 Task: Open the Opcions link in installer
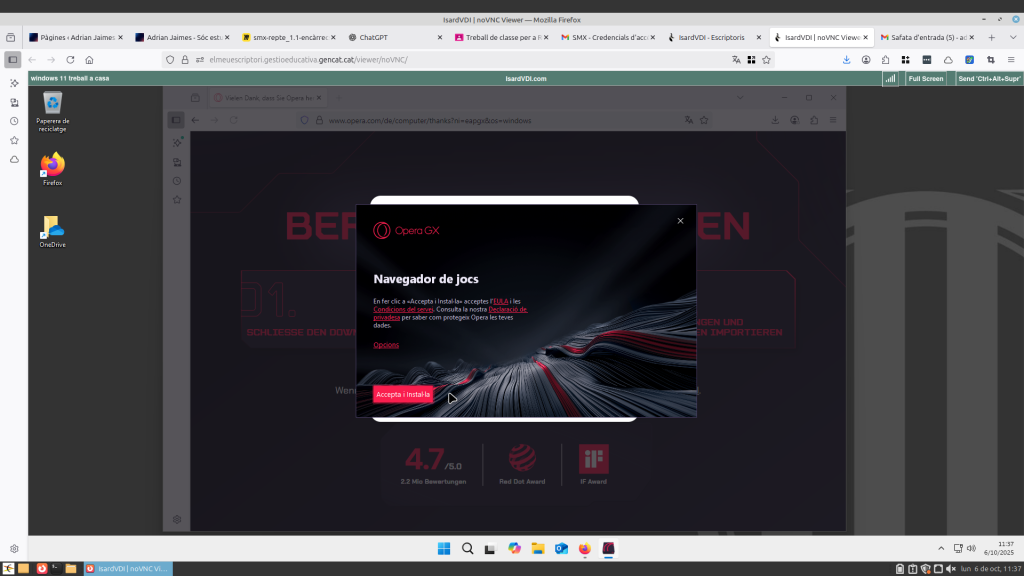tap(386, 345)
